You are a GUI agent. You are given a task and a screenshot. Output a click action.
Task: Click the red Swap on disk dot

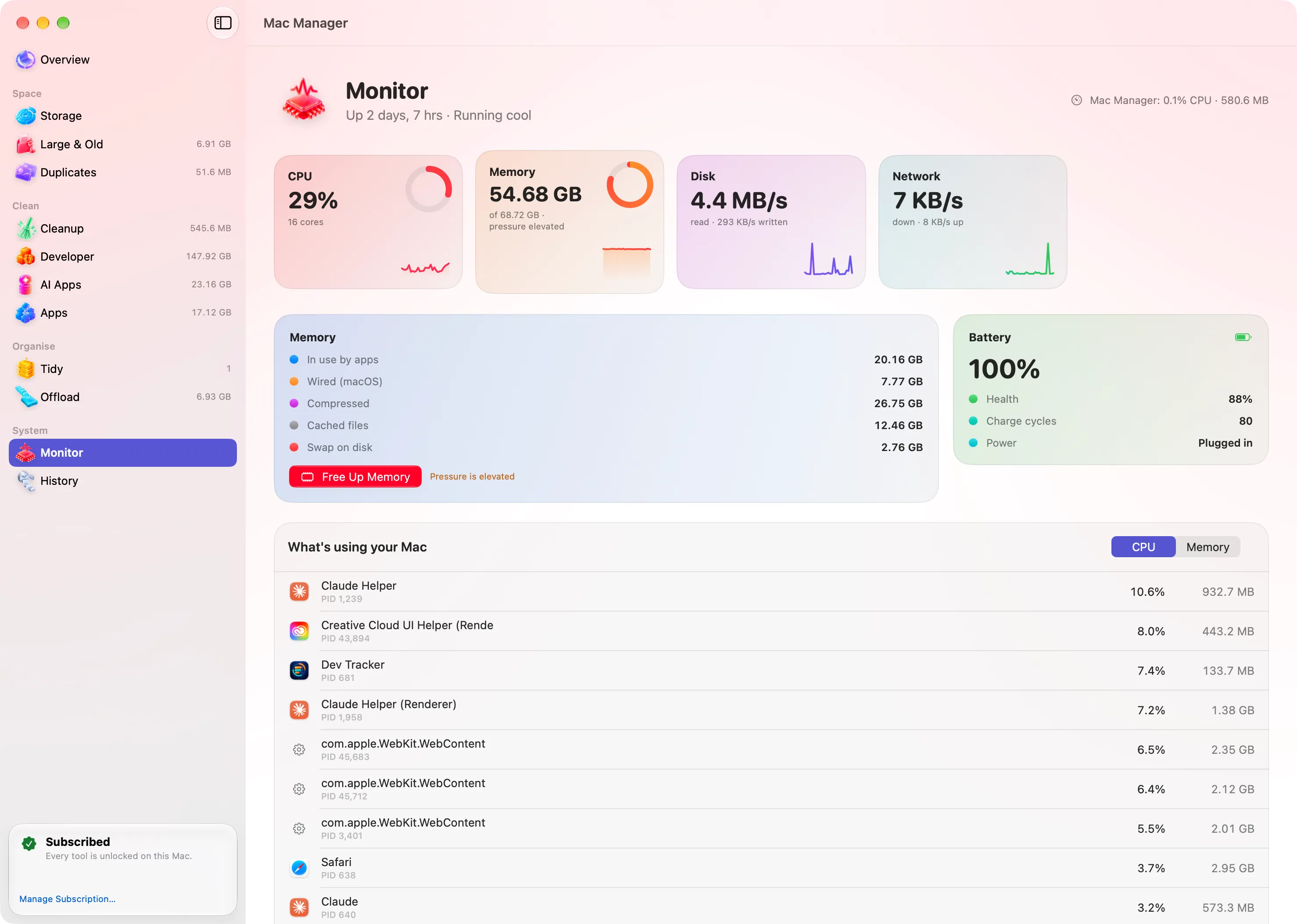click(294, 447)
